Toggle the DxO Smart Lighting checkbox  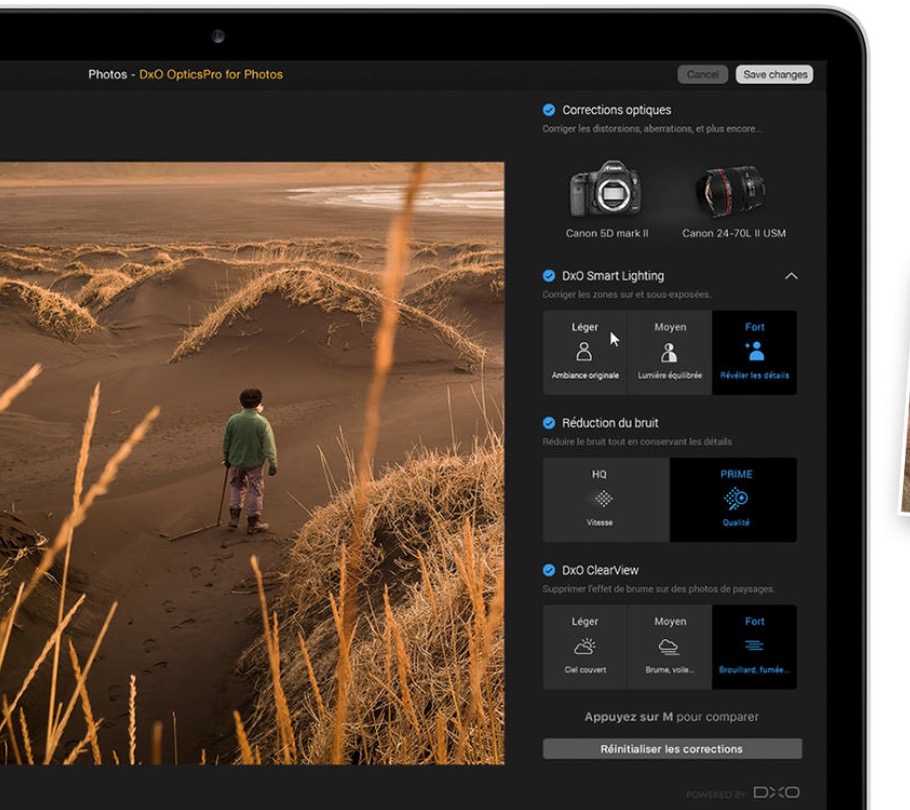click(548, 276)
